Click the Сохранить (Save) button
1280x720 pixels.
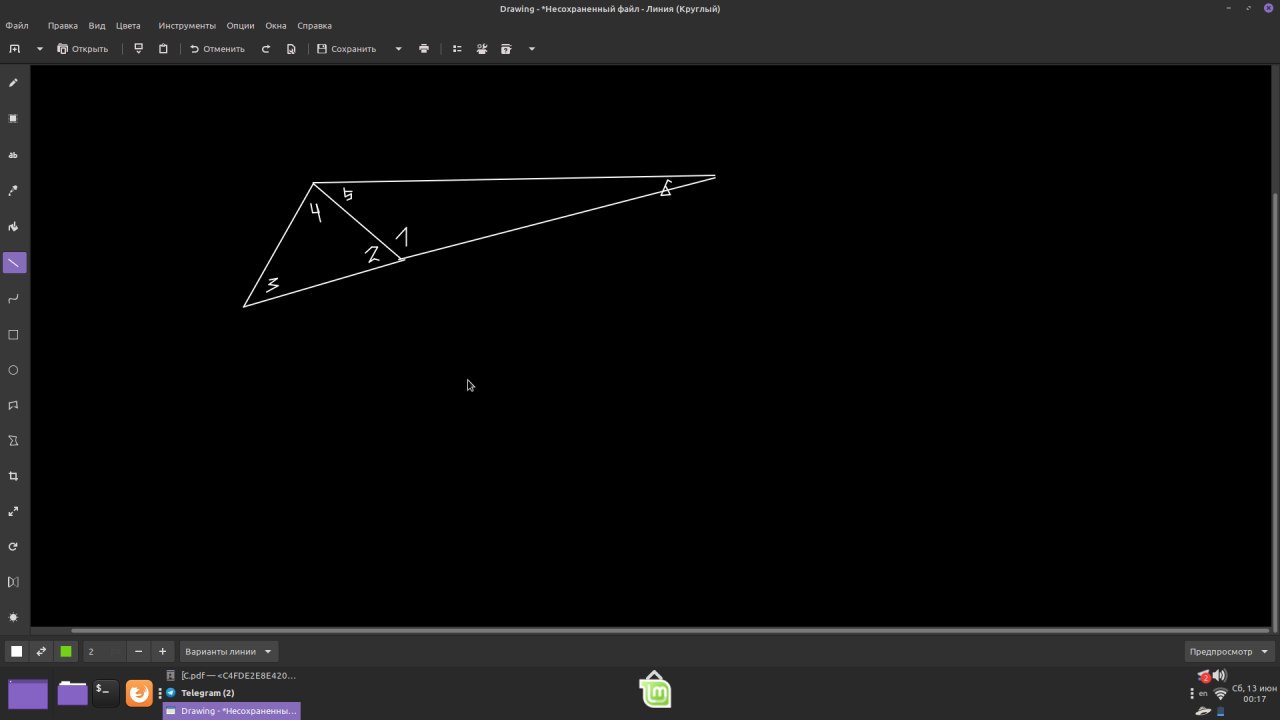347,48
